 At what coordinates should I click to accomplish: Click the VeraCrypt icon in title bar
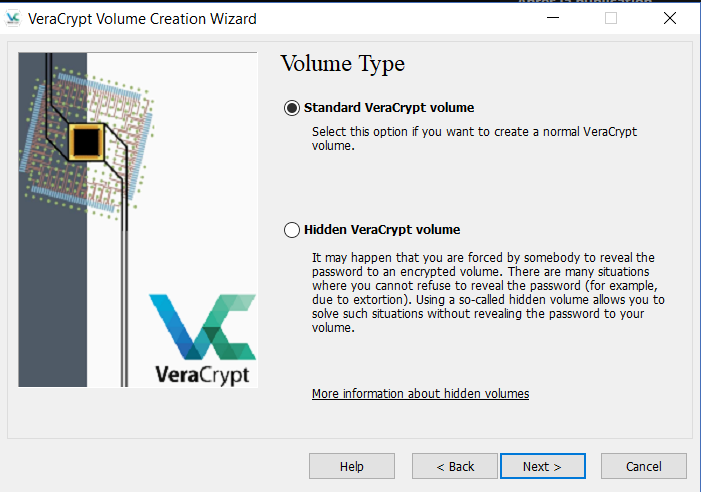13,18
